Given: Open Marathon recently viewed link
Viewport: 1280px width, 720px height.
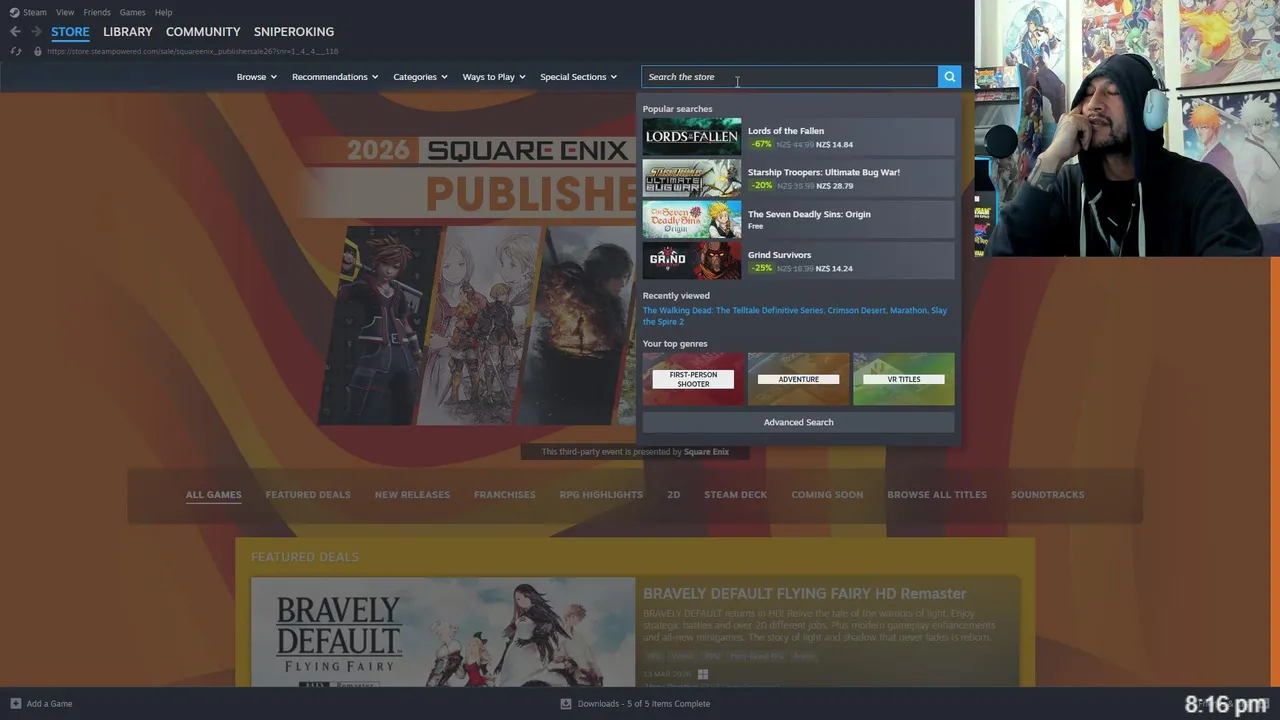Looking at the screenshot, I should tap(908, 310).
